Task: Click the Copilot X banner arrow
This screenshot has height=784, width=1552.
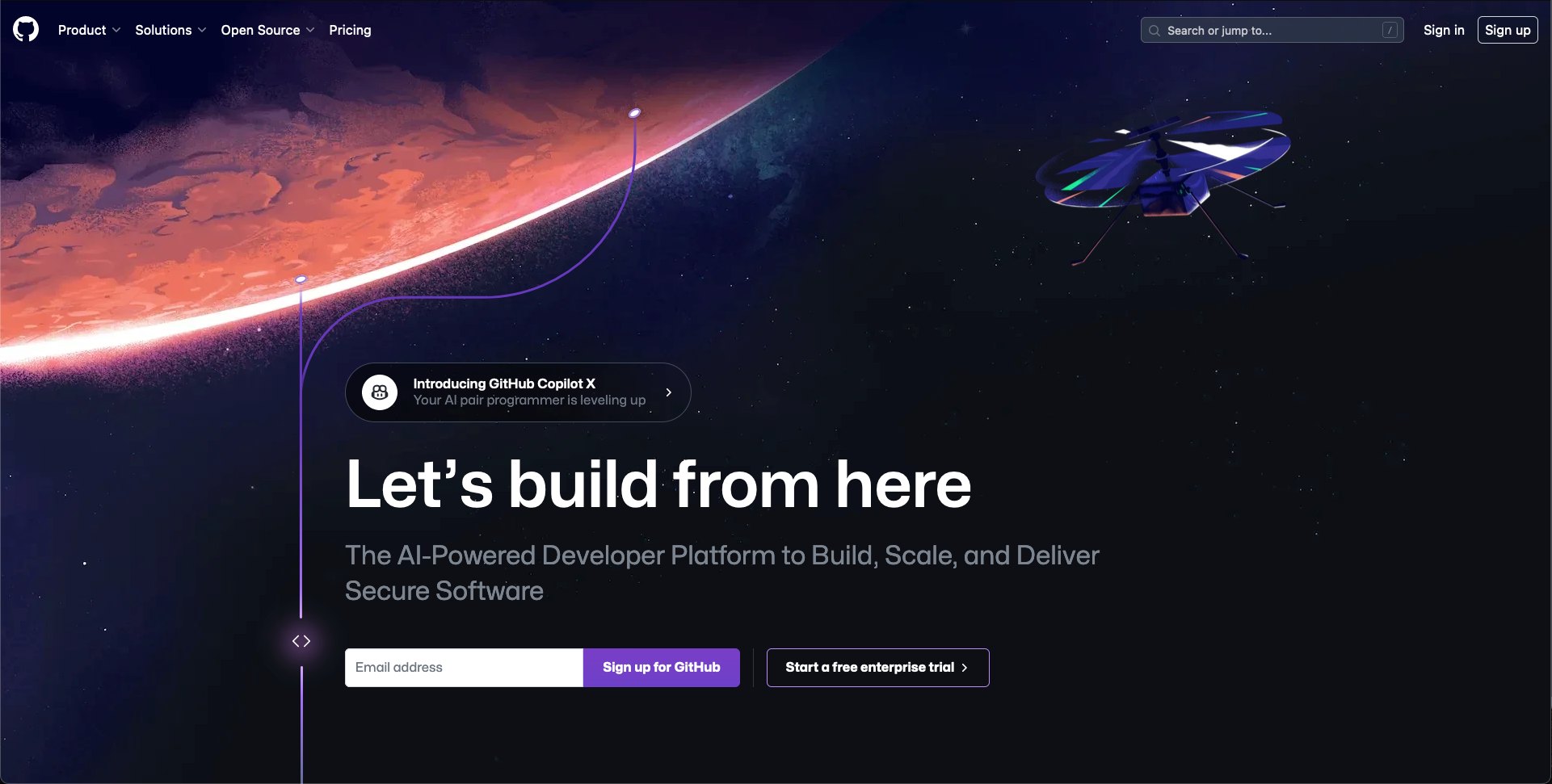Action: point(669,392)
